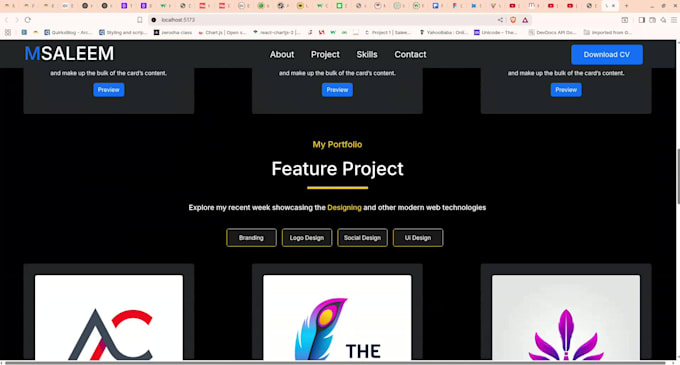Click the horizontal scrollbar at page bottom
The image size is (680, 365).
336,362
